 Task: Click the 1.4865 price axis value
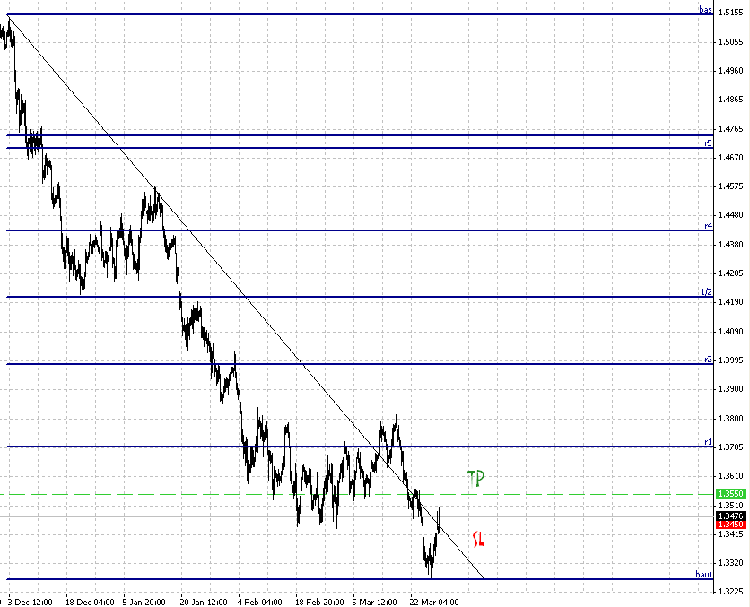731,99
